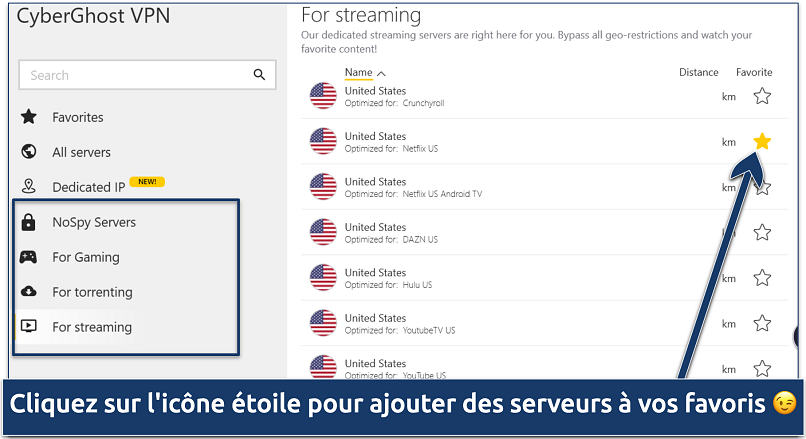Click the sort arrow beside Name

(381, 74)
